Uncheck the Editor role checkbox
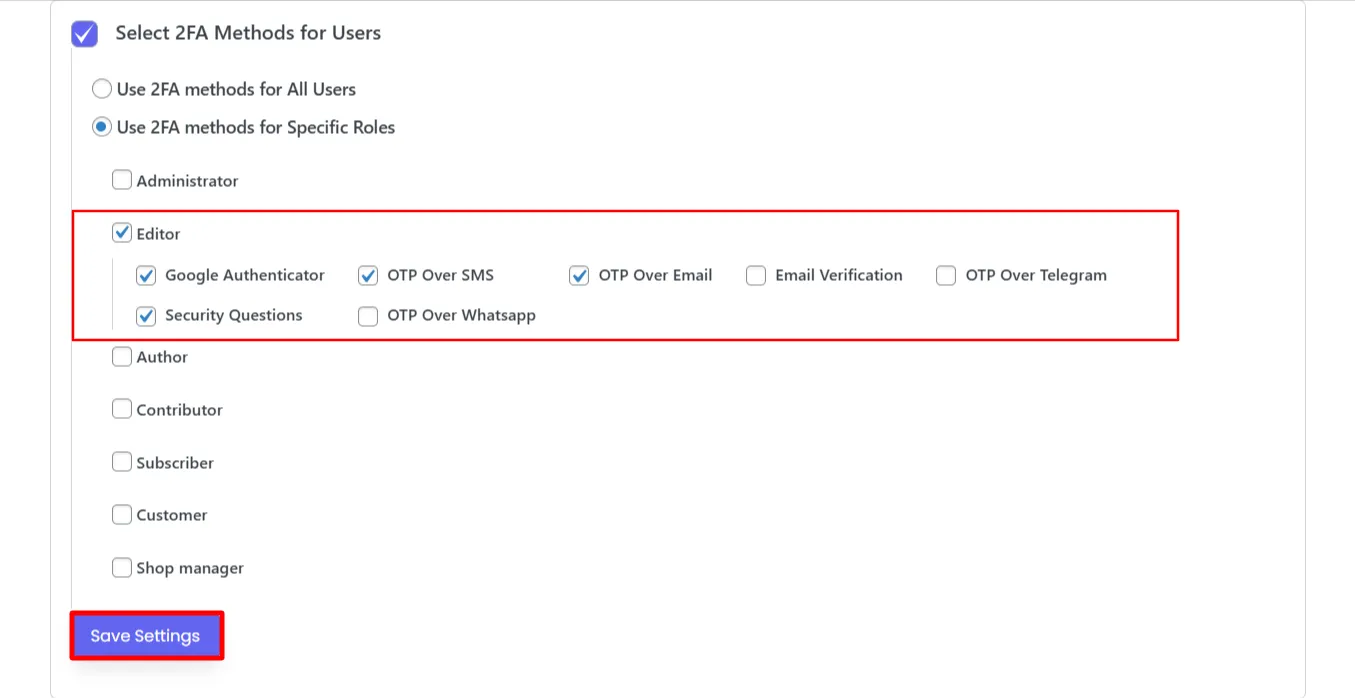This screenshot has height=698, width=1355. (122, 233)
